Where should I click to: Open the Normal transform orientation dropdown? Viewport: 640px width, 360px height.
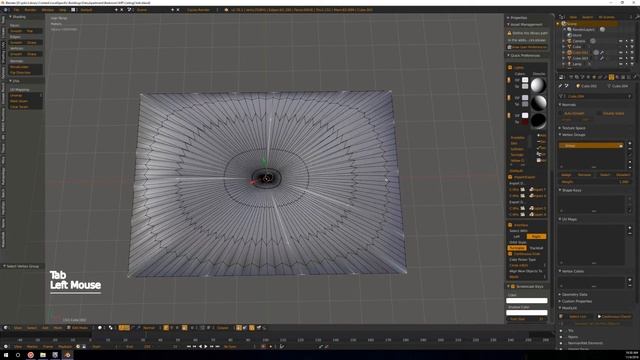click(x=150, y=328)
